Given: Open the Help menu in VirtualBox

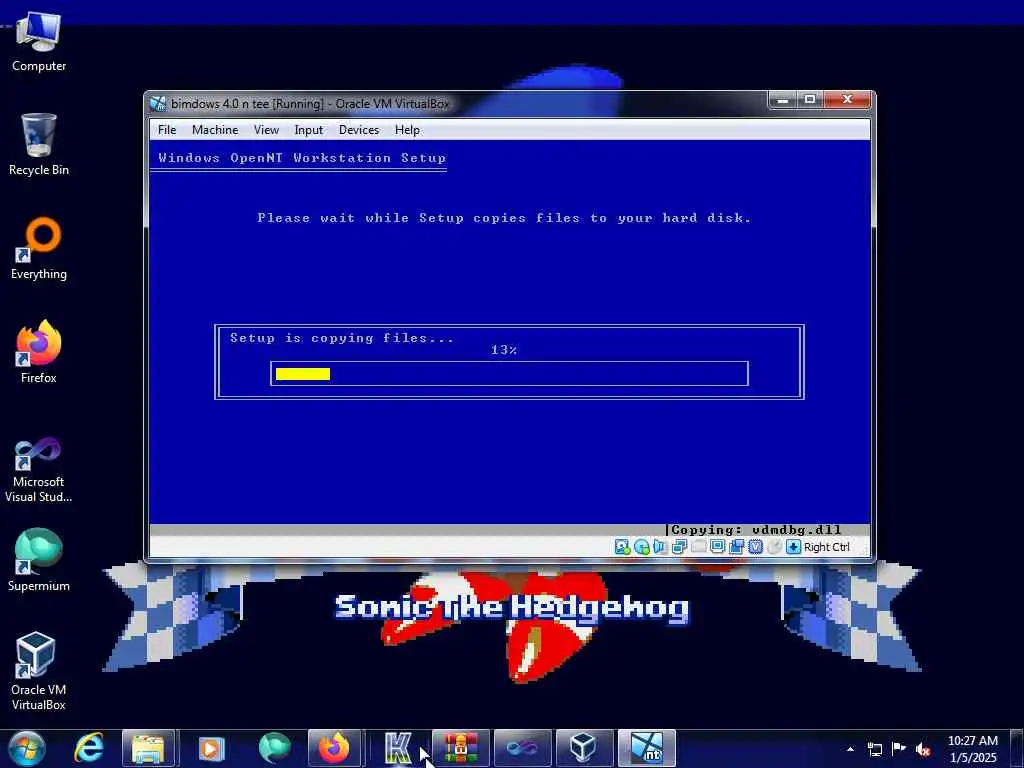Looking at the screenshot, I should [407, 130].
